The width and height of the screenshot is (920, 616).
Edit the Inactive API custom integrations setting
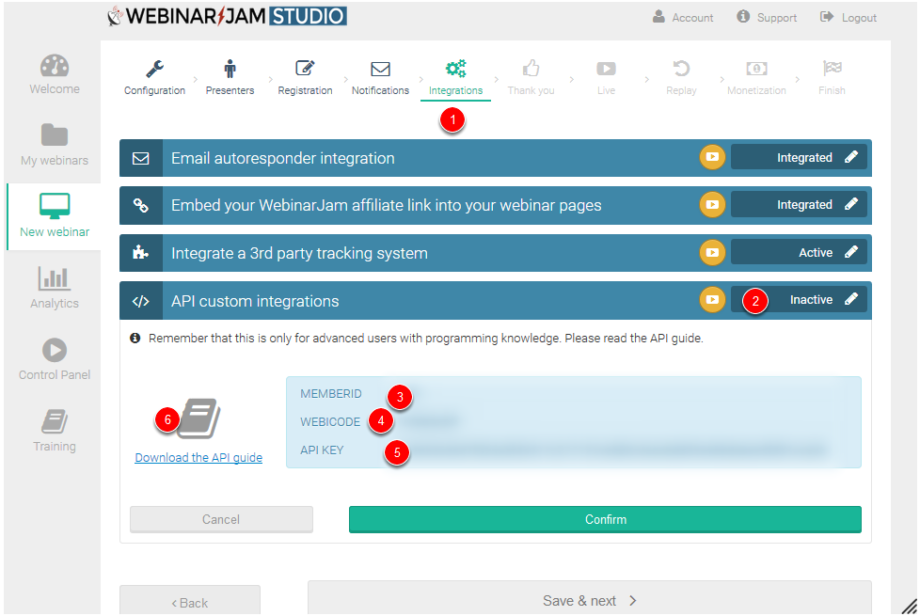point(799,300)
